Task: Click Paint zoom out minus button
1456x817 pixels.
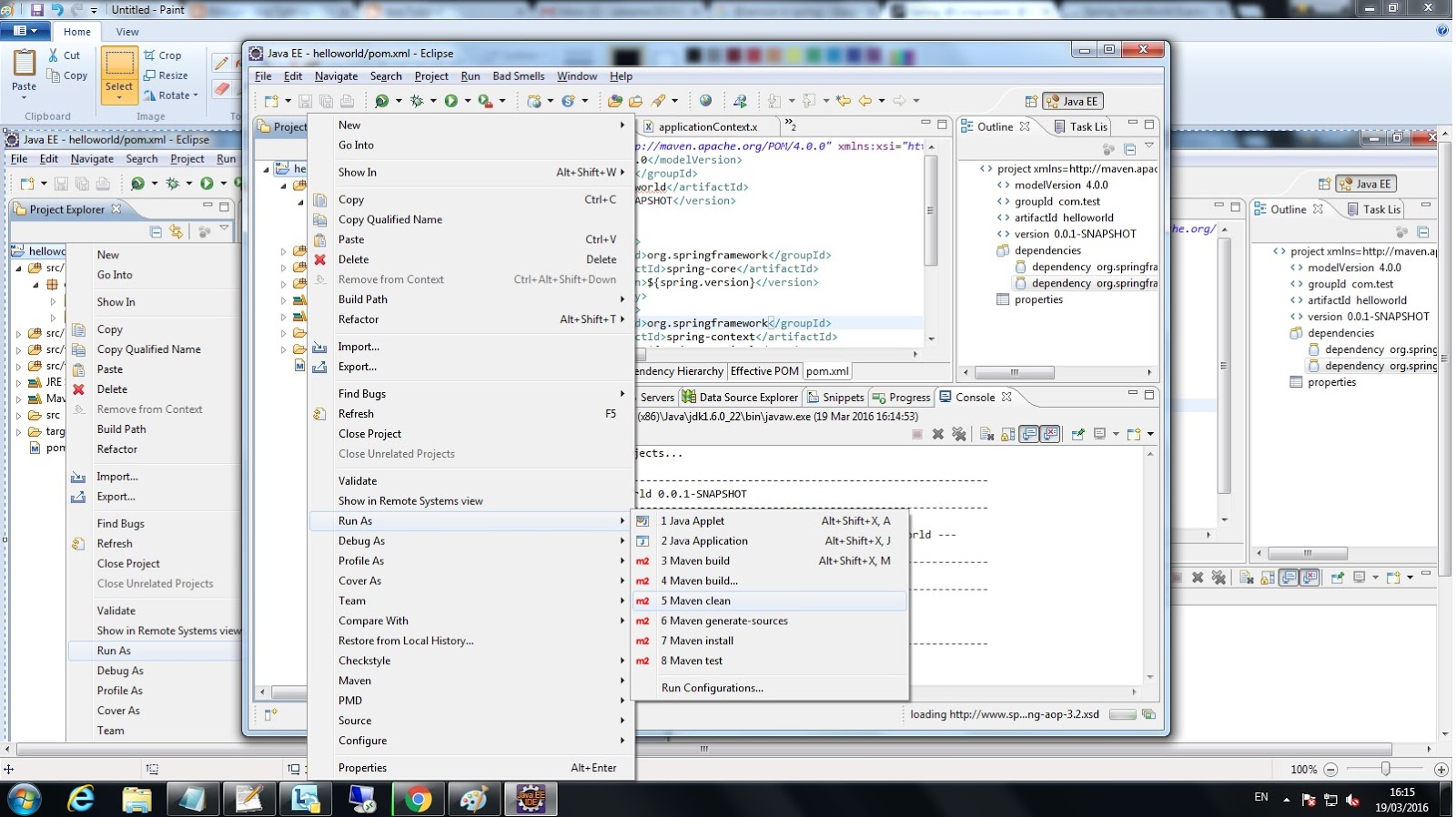Action: (x=1330, y=770)
